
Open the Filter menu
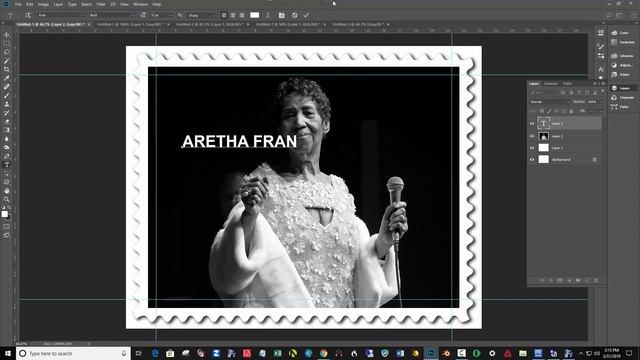pyautogui.click(x=101, y=4)
